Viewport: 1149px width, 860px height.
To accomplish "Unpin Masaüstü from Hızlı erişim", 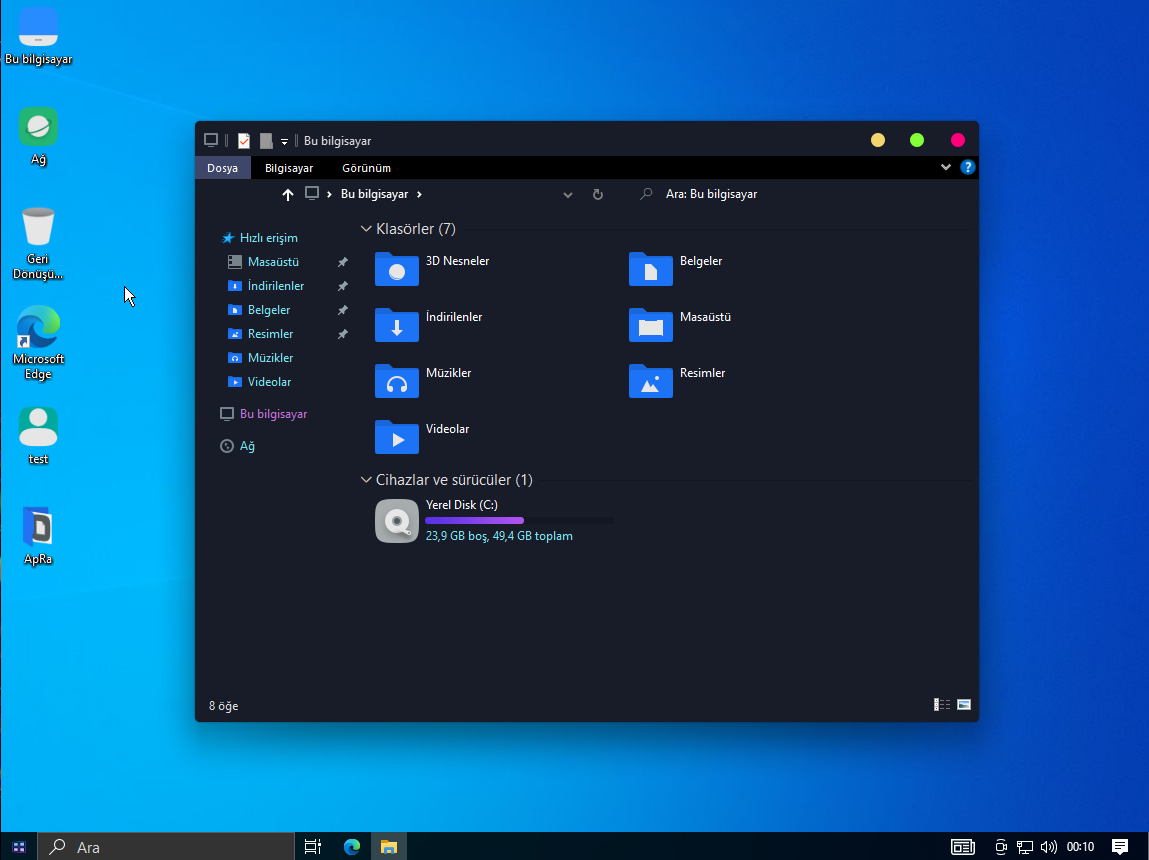I will (342, 262).
